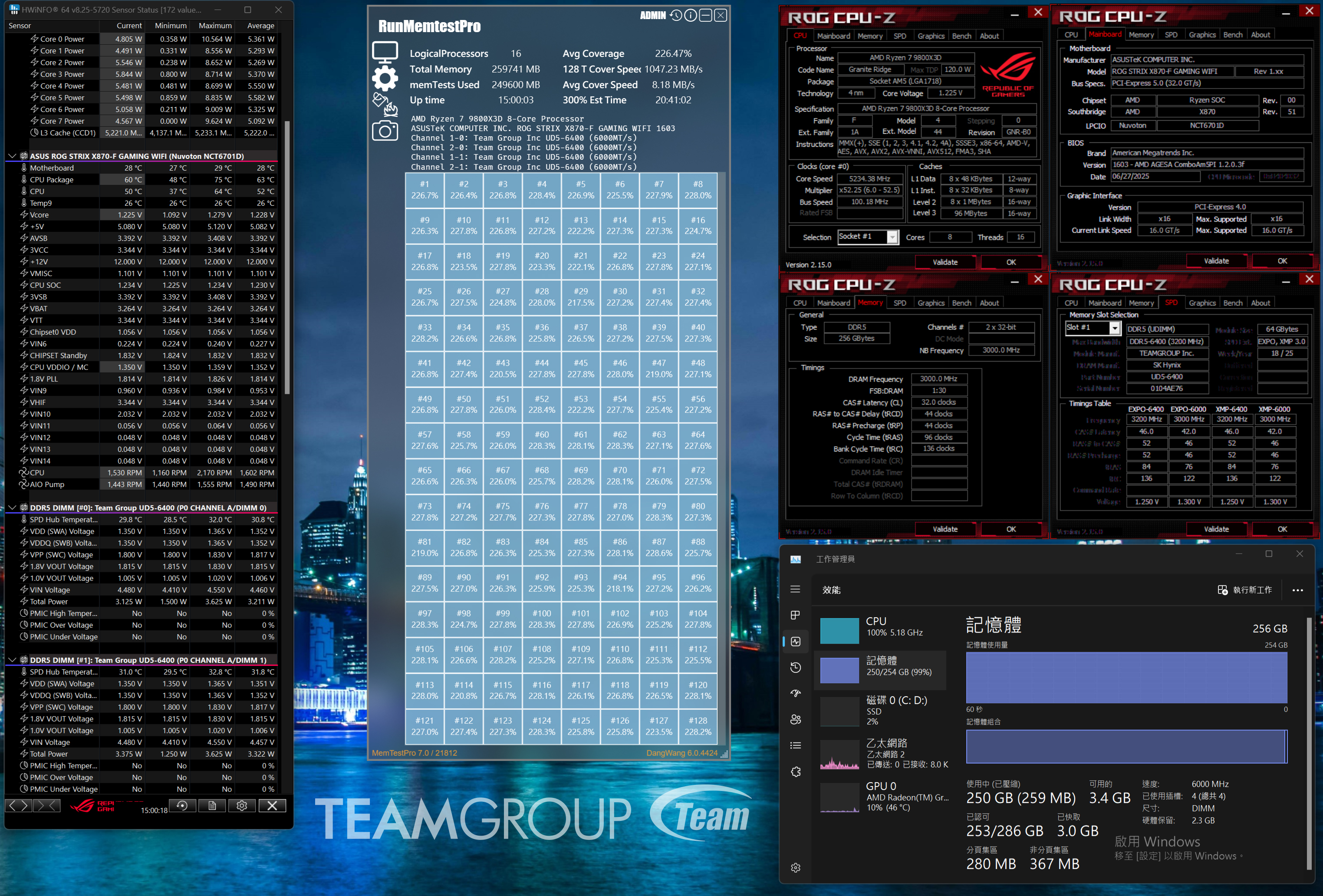Switch to the Graphics tab in CPU-Z
Image resolution: width=1323 pixels, height=896 pixels.
931,35
